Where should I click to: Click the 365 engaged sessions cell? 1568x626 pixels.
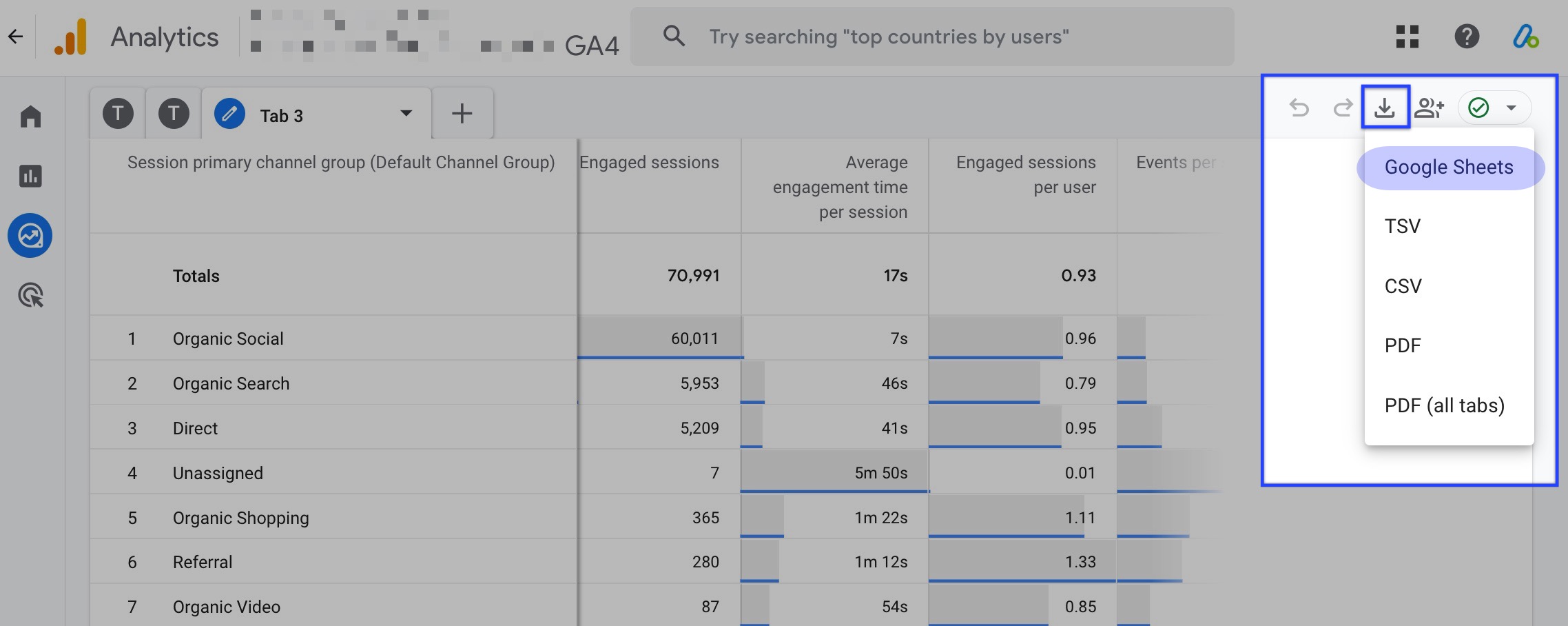click(705, 518)
